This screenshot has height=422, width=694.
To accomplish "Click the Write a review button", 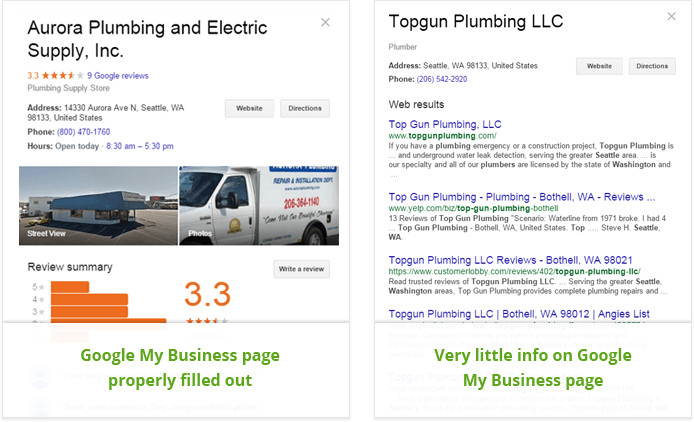I will 301,269.
